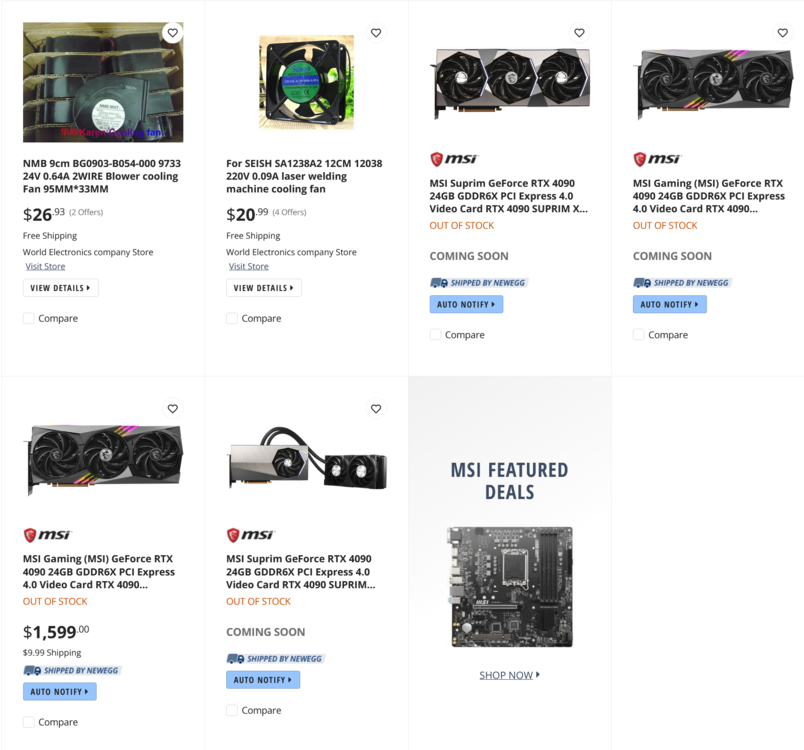804x750 pixels.
Task: Expand View Details for SEISH cooling fan
Action: pos(263,288)
